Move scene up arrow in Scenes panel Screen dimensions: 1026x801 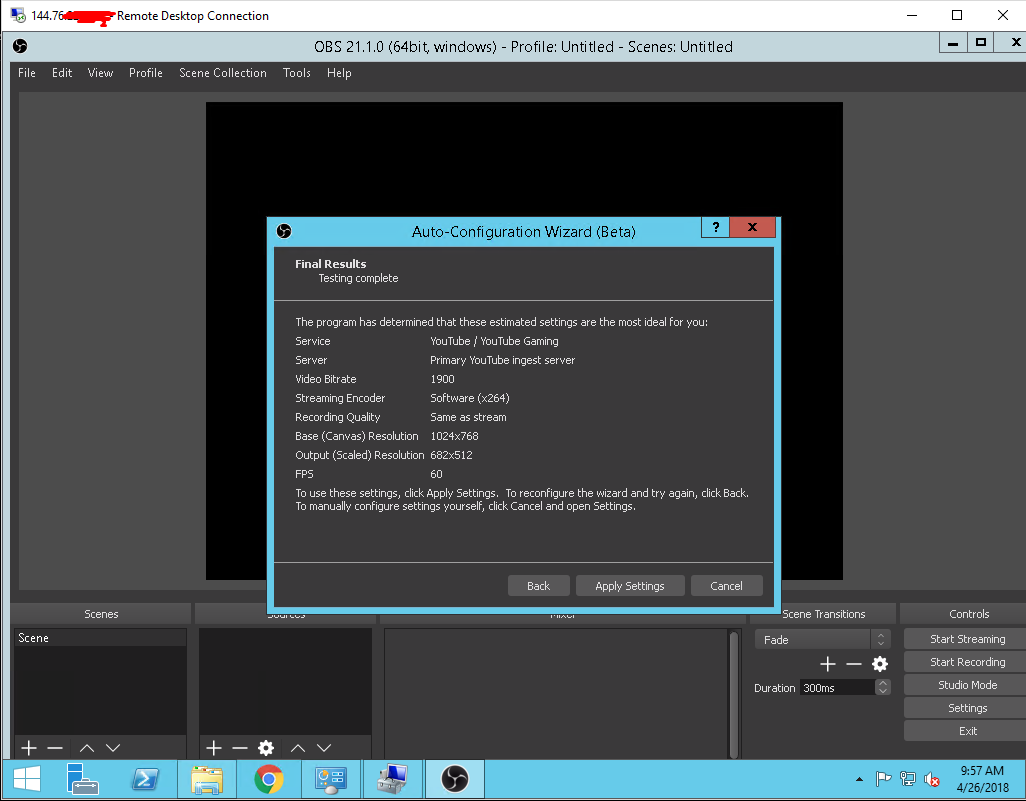pos(87,747)
